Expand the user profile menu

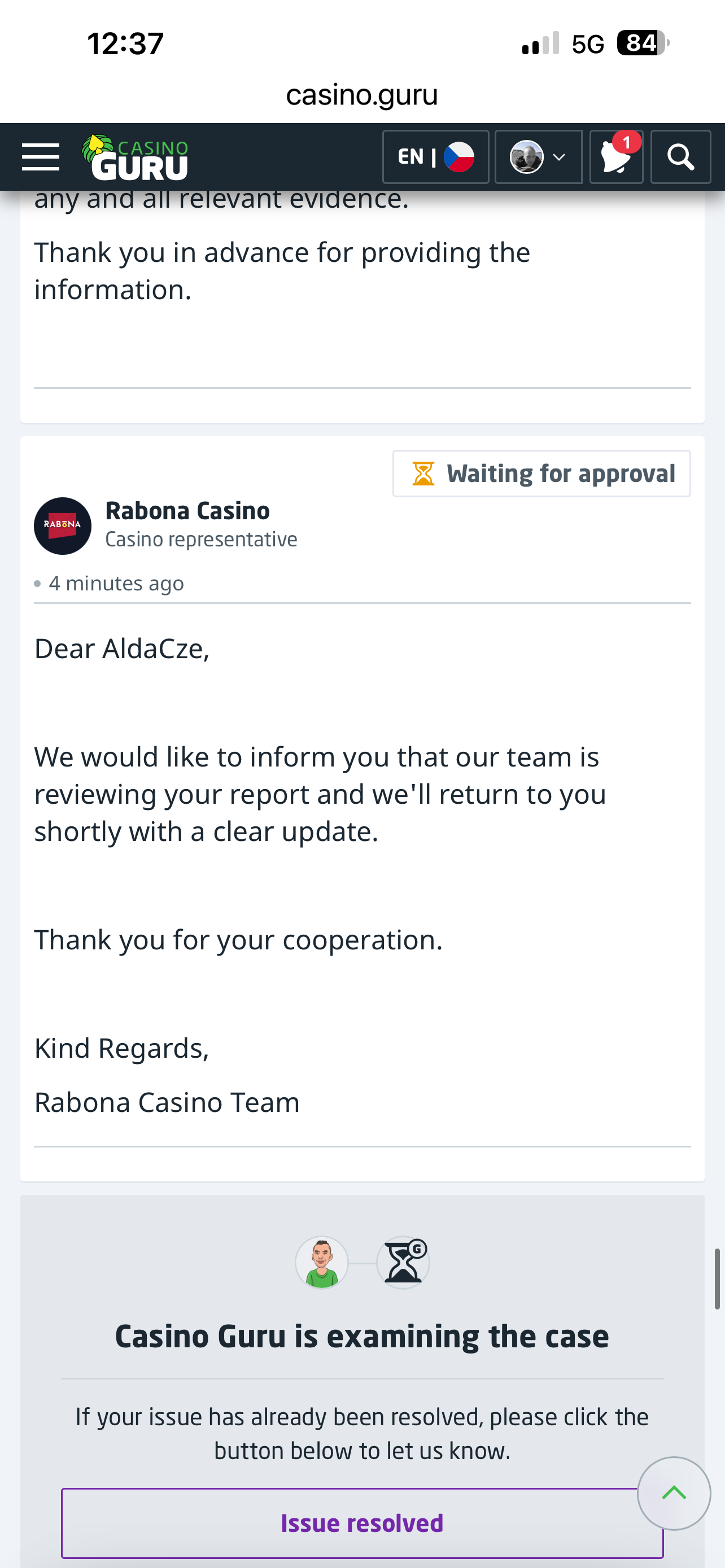(x=538, y=157)
